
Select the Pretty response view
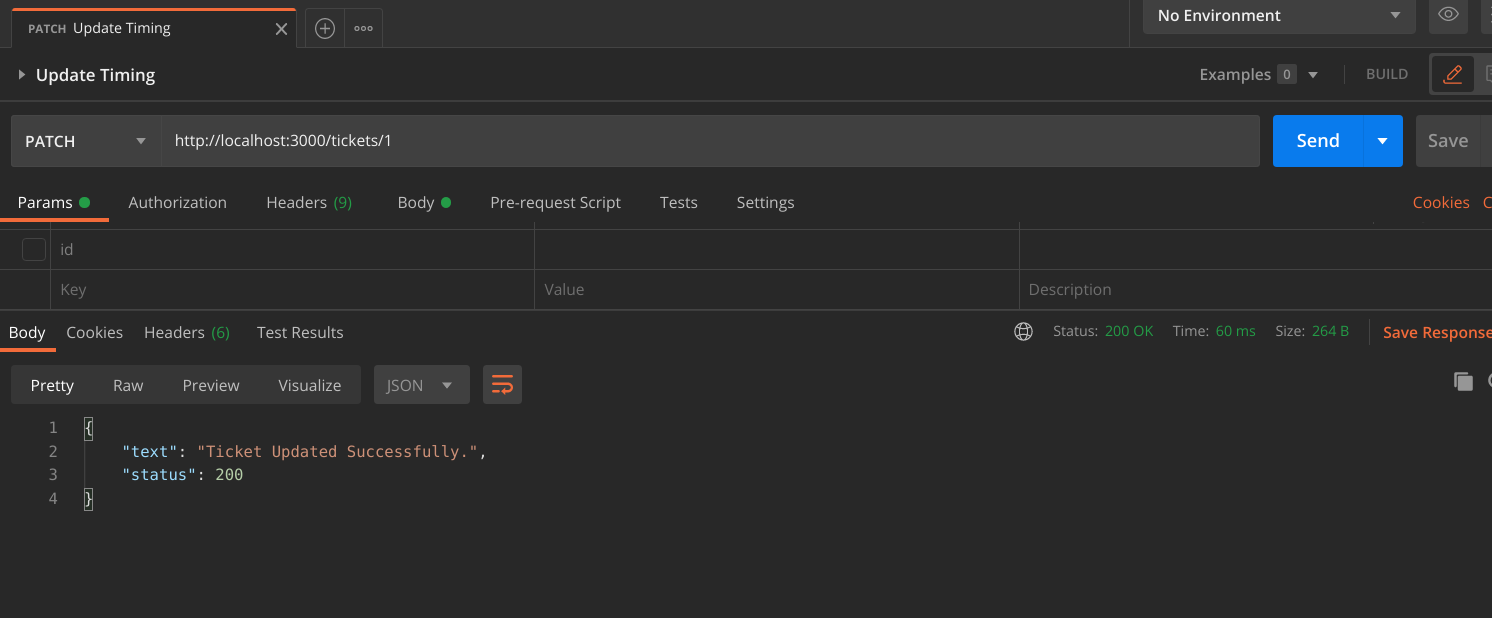(x=52, y=385)
